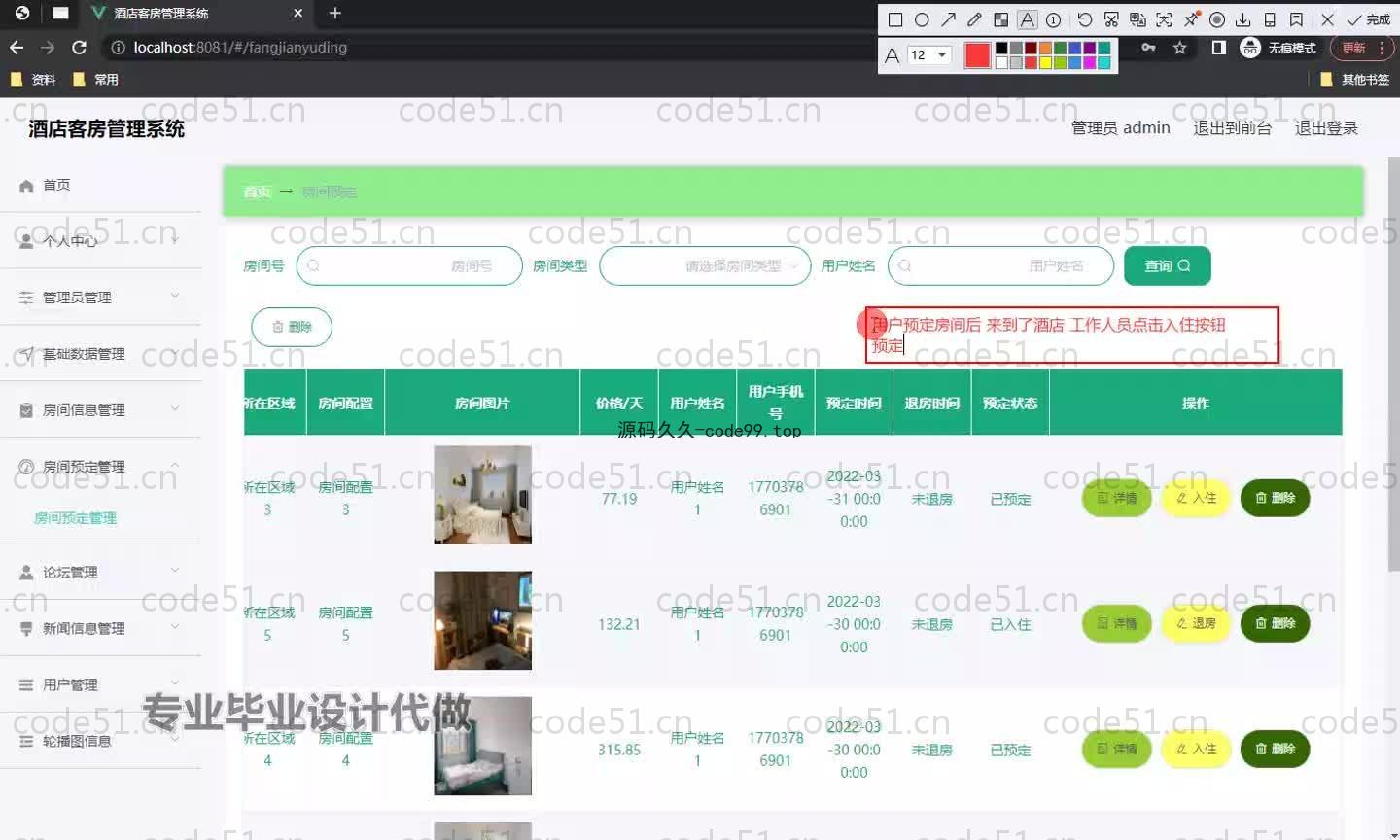Viewport: 1400px width, 840px height.
Task: Expand the 用户管理 sidebar menu
Action: [x=100, y=684]
